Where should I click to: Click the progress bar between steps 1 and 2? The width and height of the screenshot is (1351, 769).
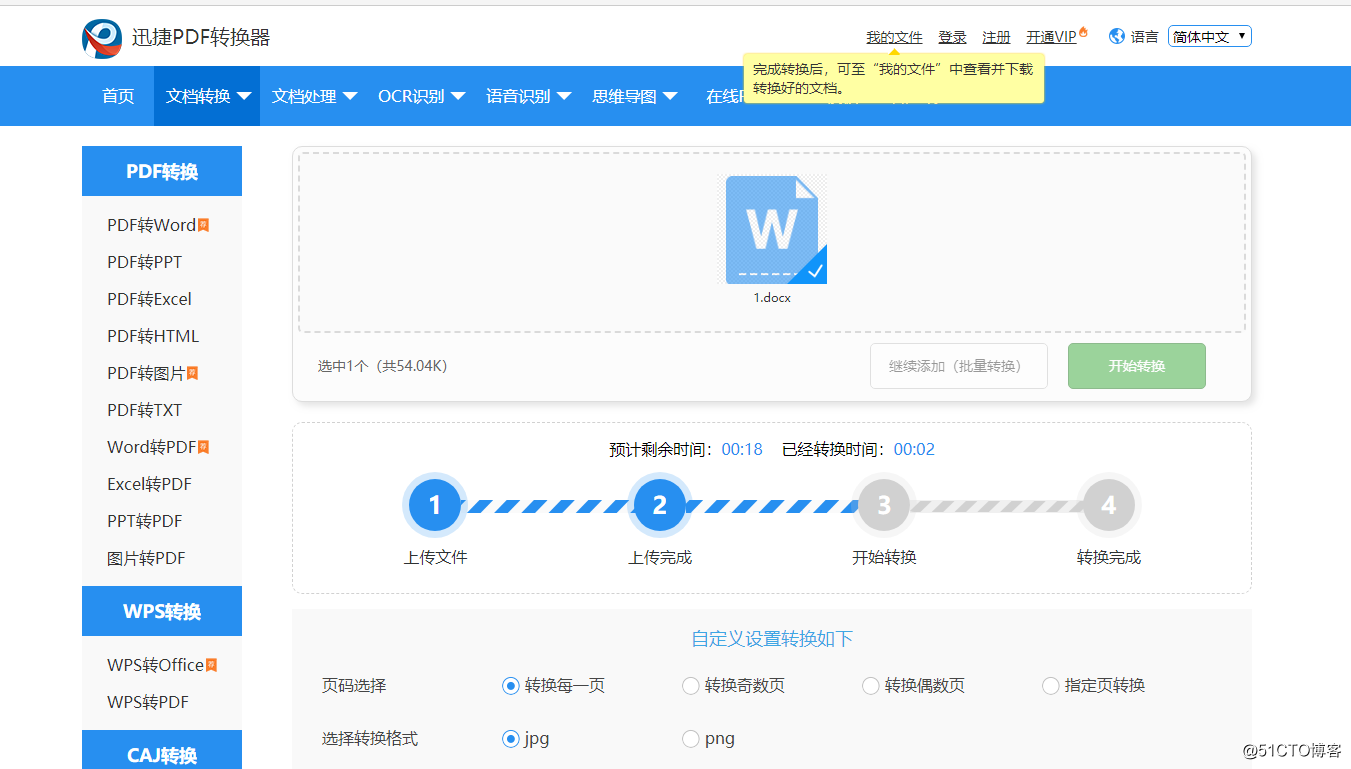547,506
